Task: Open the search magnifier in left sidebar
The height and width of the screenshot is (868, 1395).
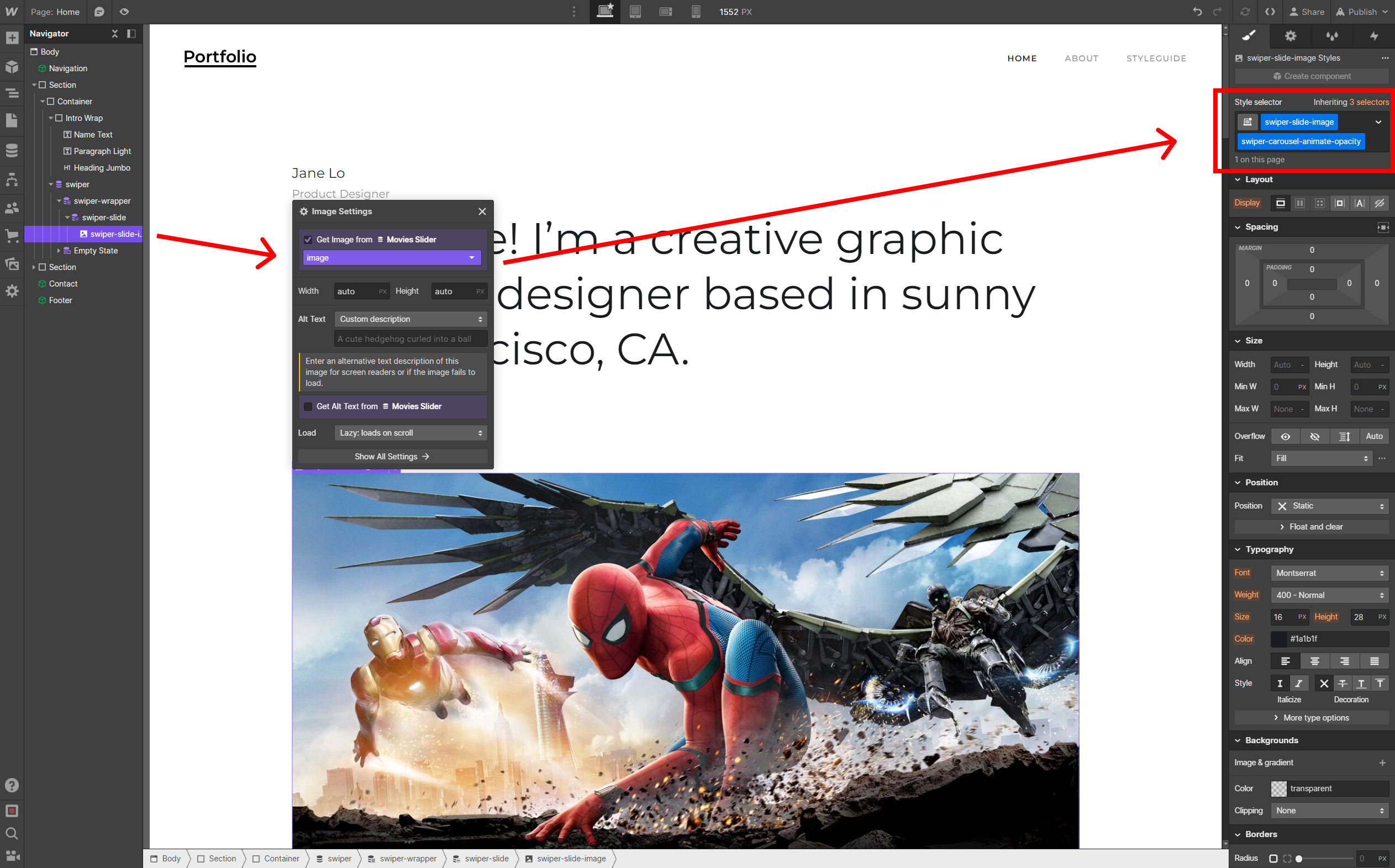Action: [x=12, y=834]
